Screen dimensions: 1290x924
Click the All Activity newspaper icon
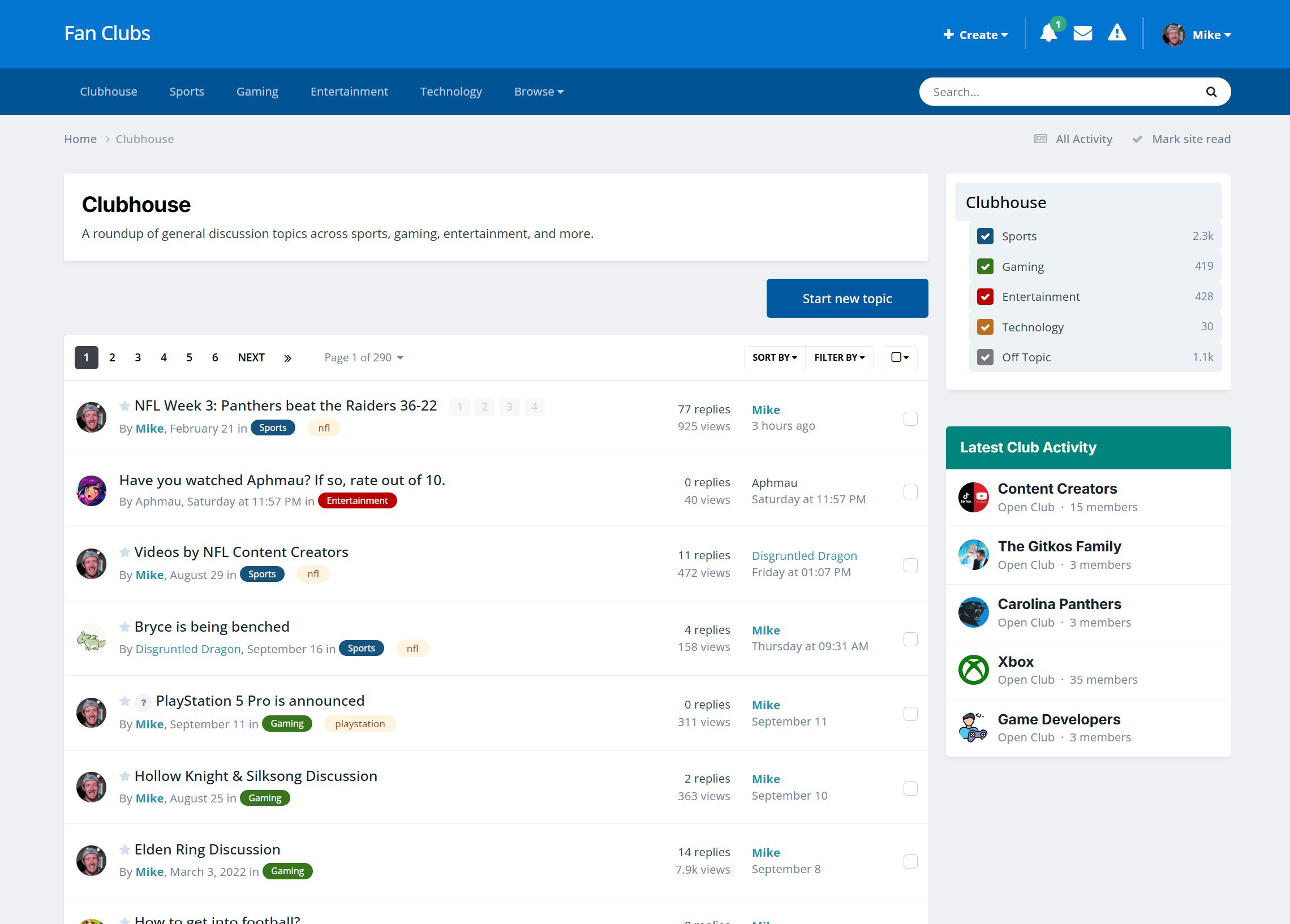click(1040, 139)
